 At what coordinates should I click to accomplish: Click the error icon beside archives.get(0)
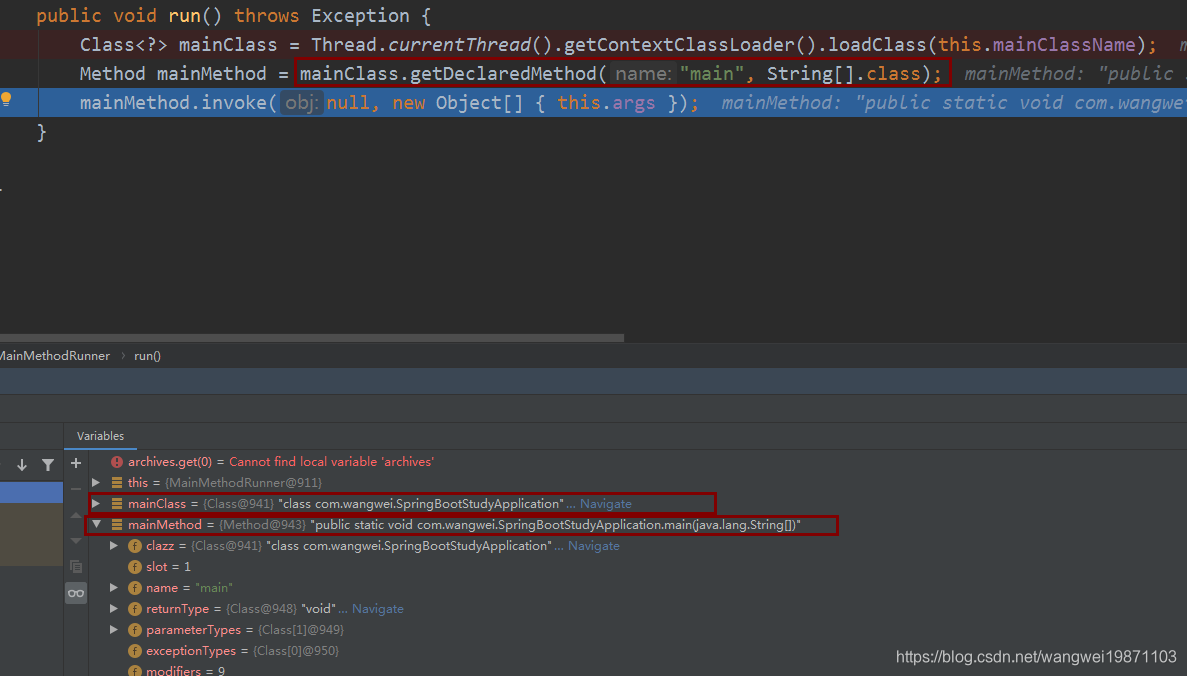click(117, 462)
